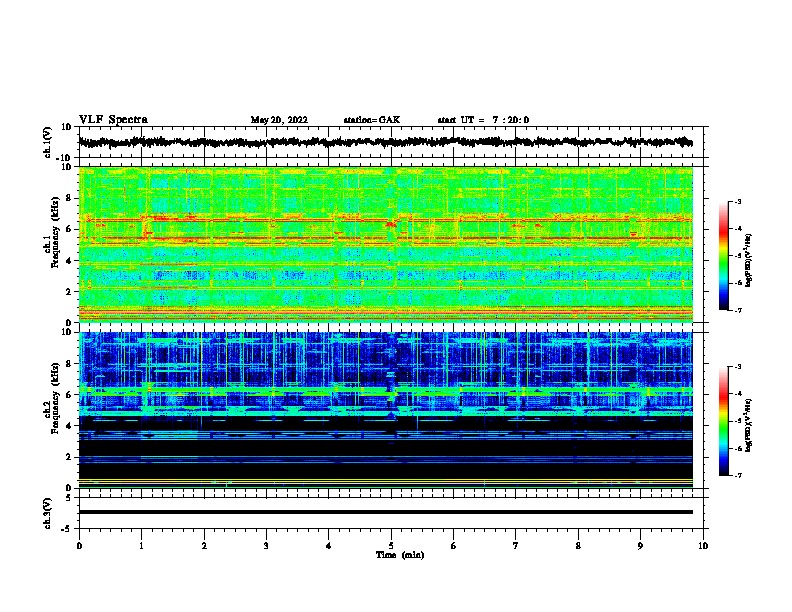
Task: Click the "VLF Spectra" title text
Action: click(113, 120)
